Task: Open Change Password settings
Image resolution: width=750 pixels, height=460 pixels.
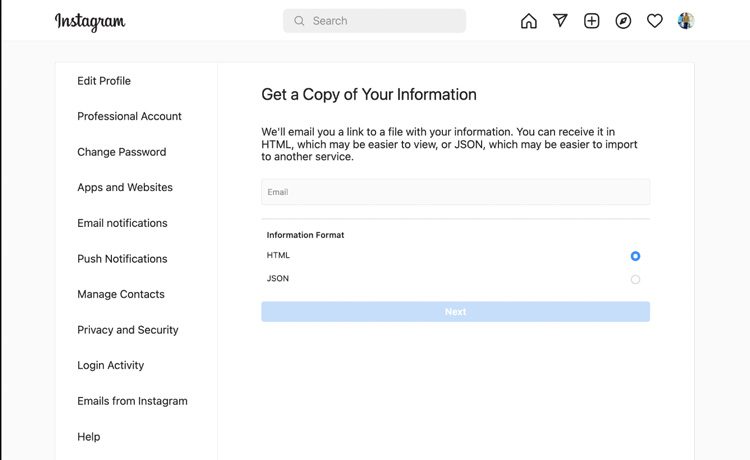Action: 121,152
